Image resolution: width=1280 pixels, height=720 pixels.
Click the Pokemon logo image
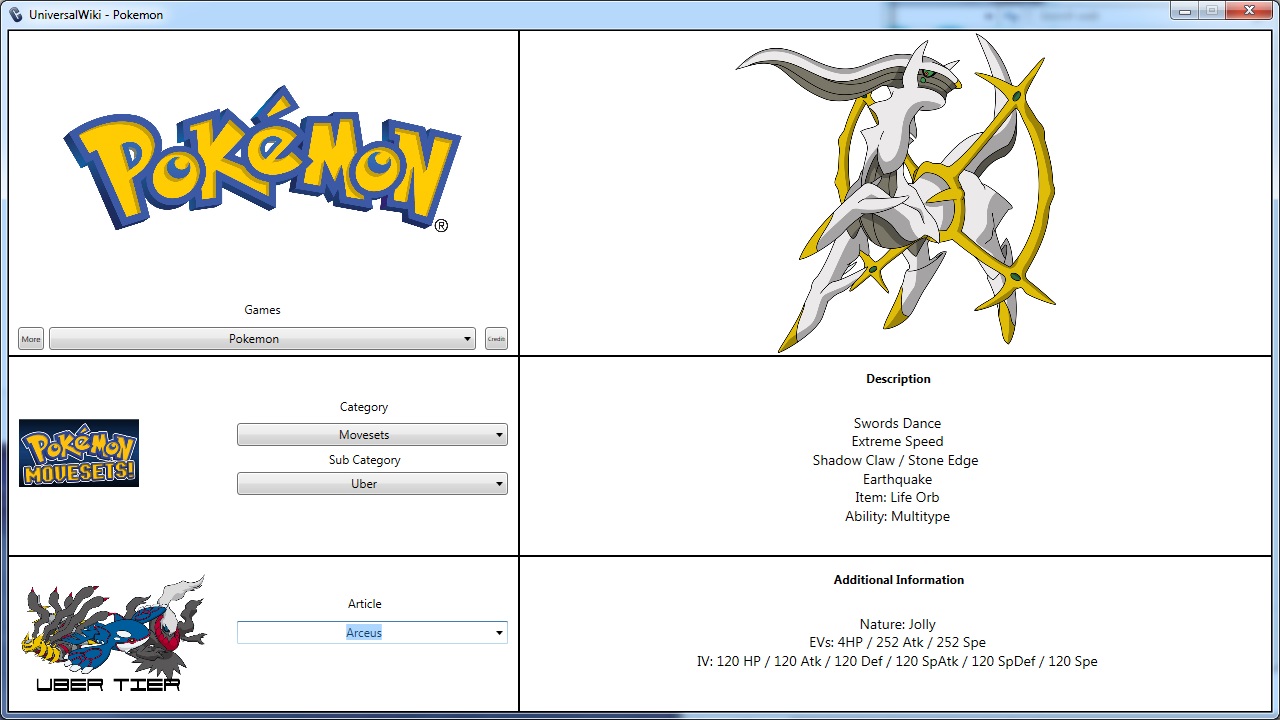[x=262, y=160]
